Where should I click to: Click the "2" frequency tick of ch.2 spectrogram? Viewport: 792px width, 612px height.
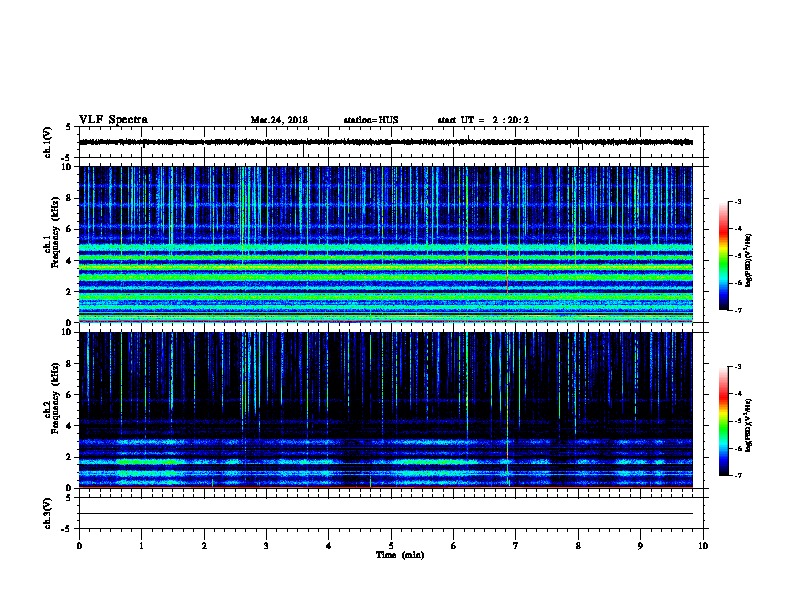pyautogui.click(x=71, y=457)
